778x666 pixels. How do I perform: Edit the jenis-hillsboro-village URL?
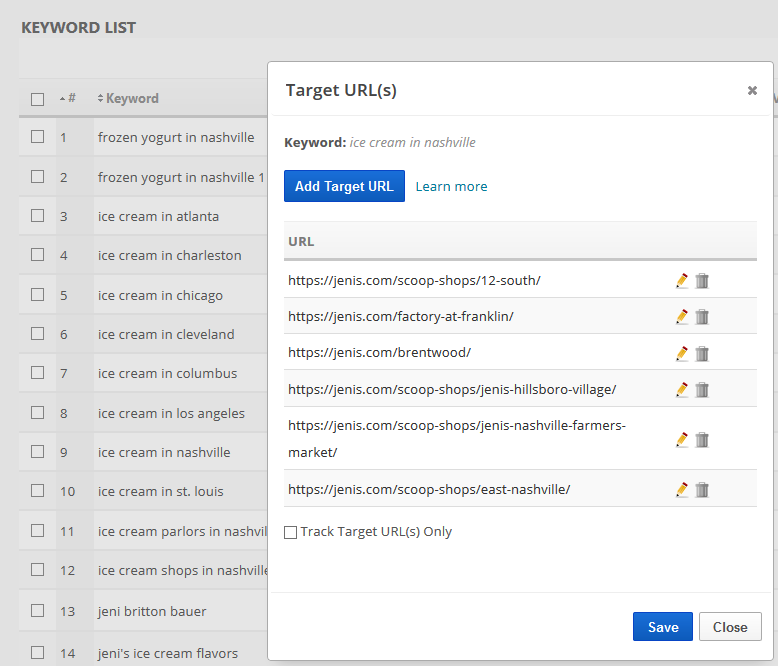(x=682, y=389)
